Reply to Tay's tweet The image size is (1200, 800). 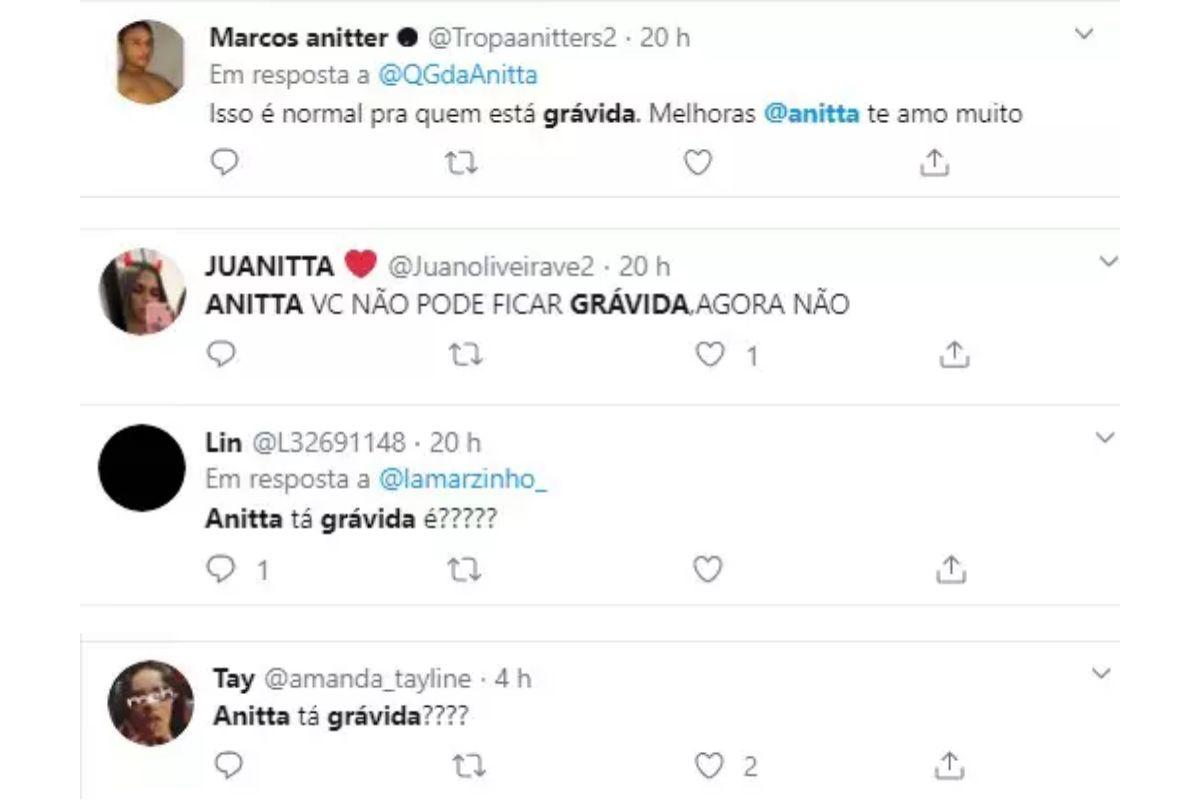pos(227,765)
